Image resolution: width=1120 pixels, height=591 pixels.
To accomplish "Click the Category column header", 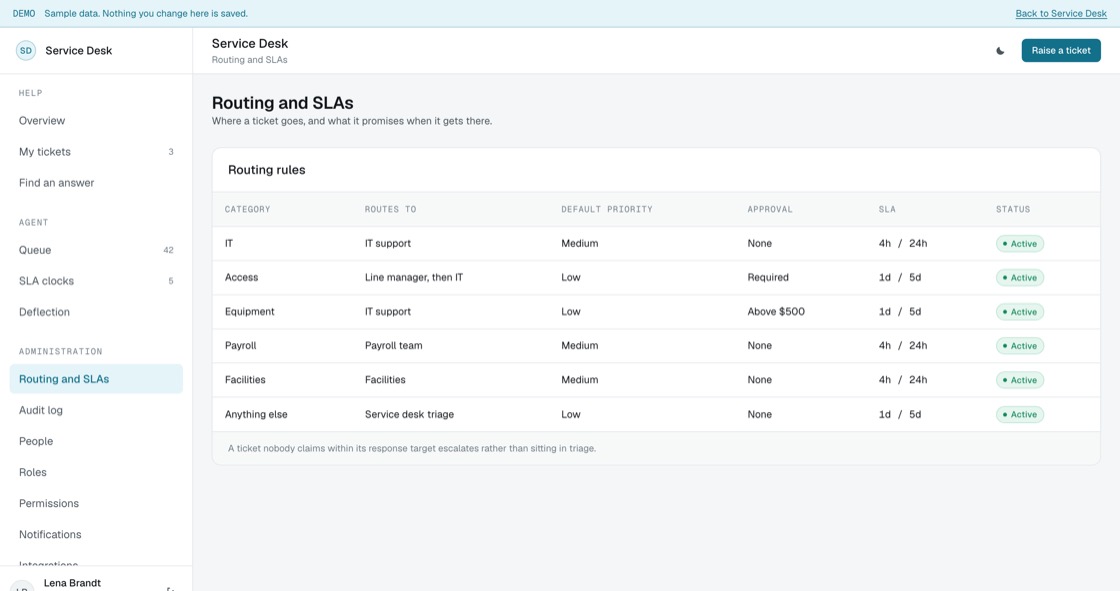I will coord(247,209).
